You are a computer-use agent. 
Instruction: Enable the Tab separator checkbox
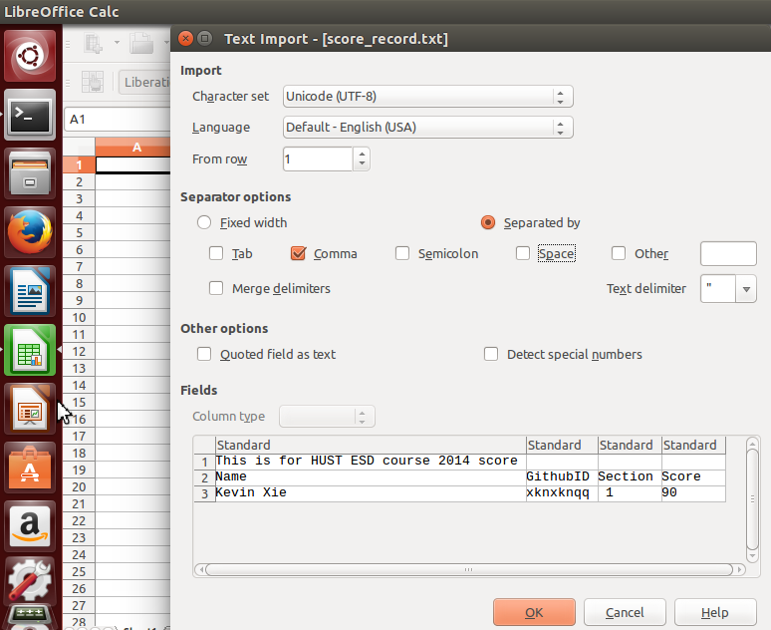tap(216, 253)
